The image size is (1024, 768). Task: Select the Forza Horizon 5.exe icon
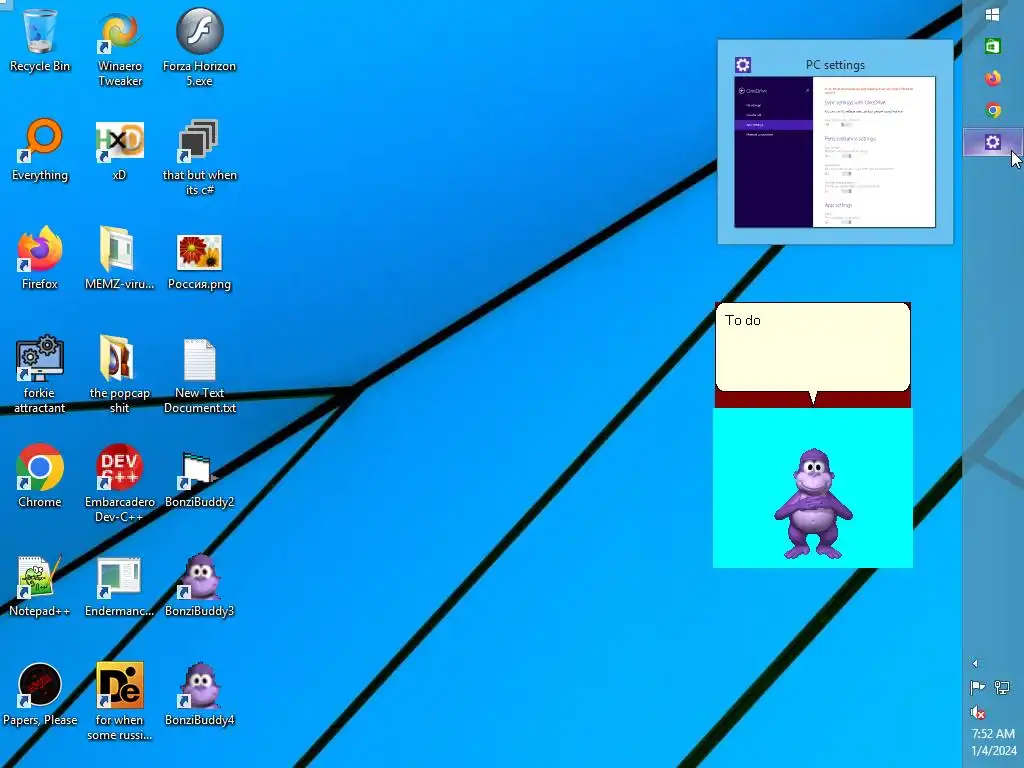199,48
